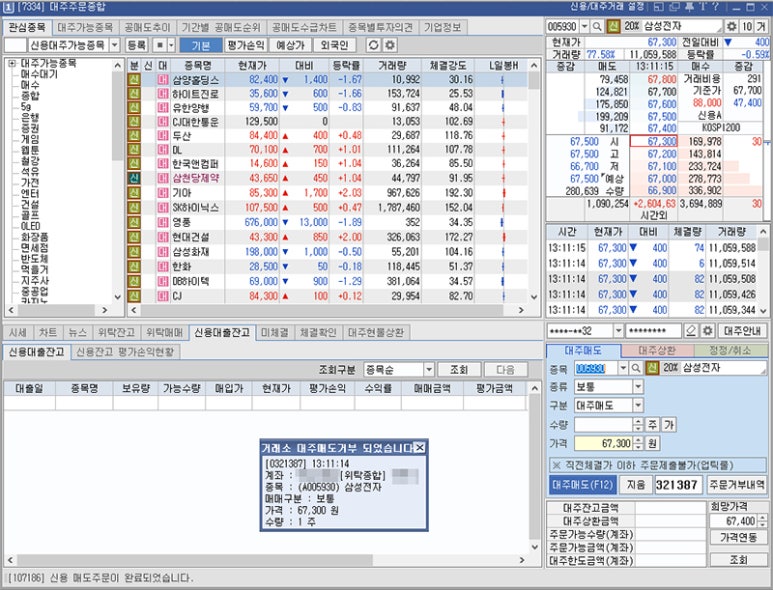Select 평가손익 view toggle
773x590 pixels.
click(246, 45)
